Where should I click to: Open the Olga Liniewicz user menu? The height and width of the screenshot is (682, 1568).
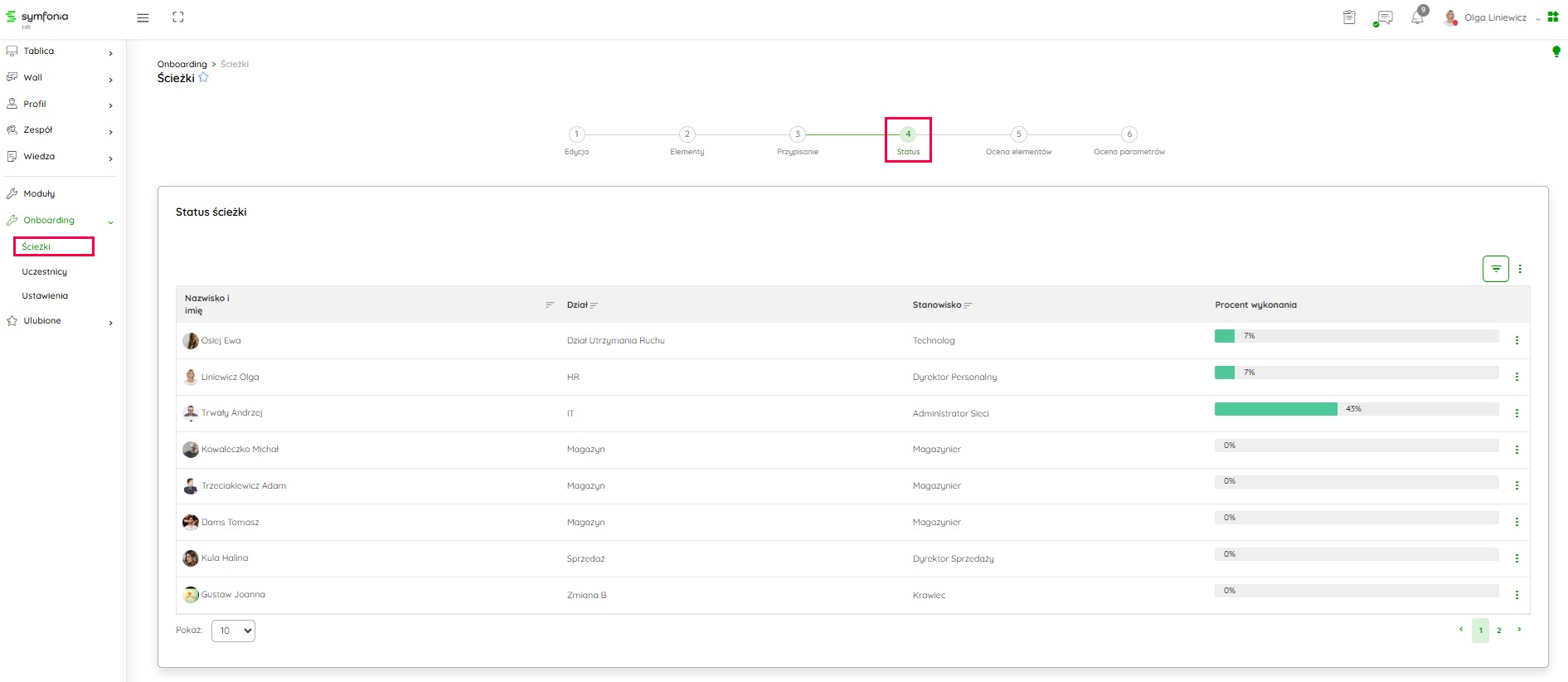click(x=1494, y=17)
